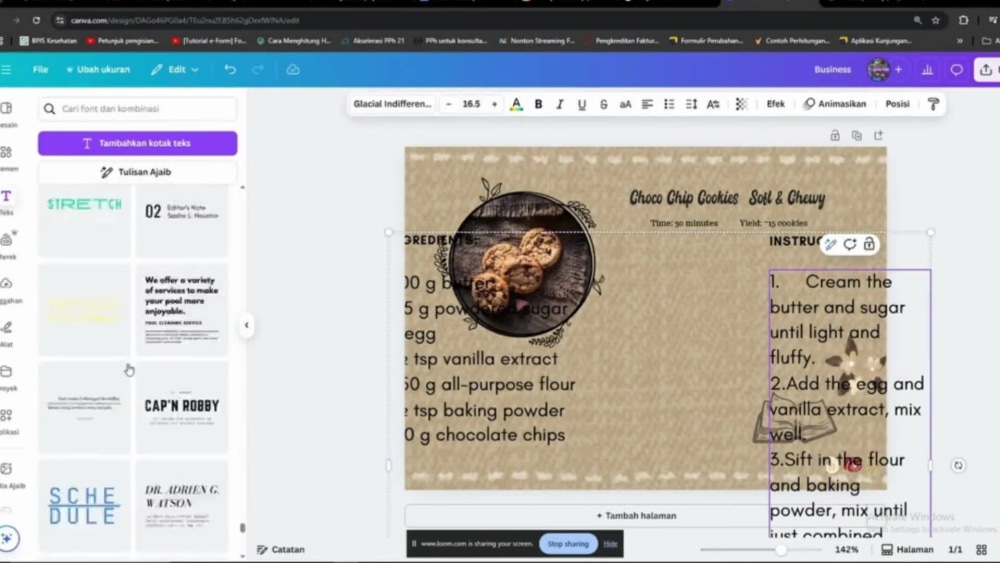This screenshot has width=1000, height=563.
Task: Open Ubah ukuran resize menu
Action: point(98,69)
